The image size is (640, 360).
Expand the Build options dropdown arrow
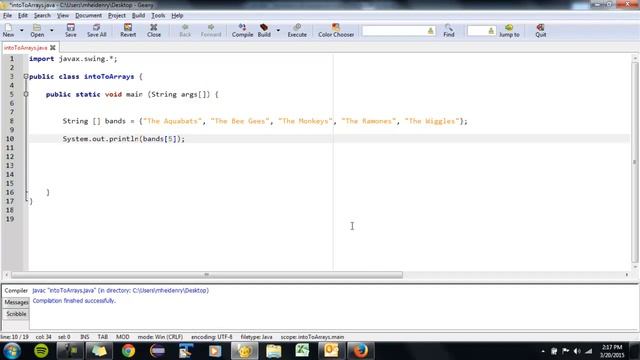pyautogui.click(x=278, y=31)
